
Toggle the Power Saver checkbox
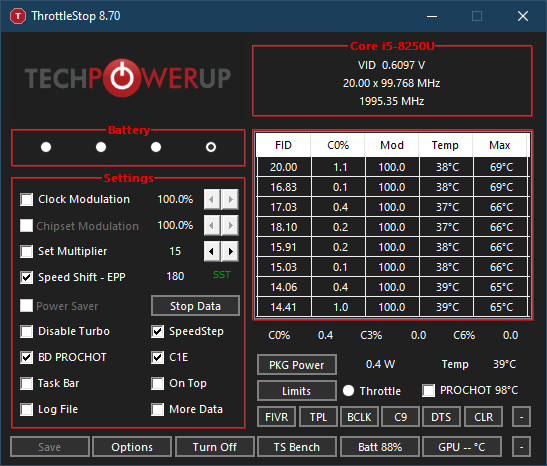click(27, 306)
